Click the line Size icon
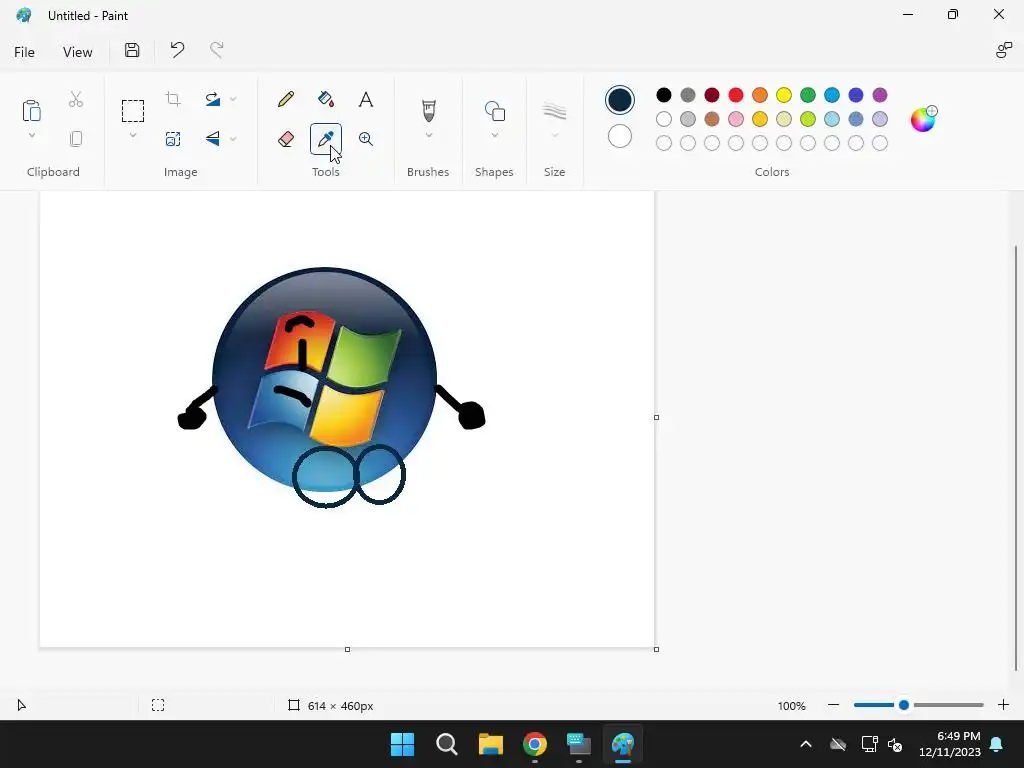Image resolution: width=1024 pixels, height=768 pixels. click(x=554, y=111)
